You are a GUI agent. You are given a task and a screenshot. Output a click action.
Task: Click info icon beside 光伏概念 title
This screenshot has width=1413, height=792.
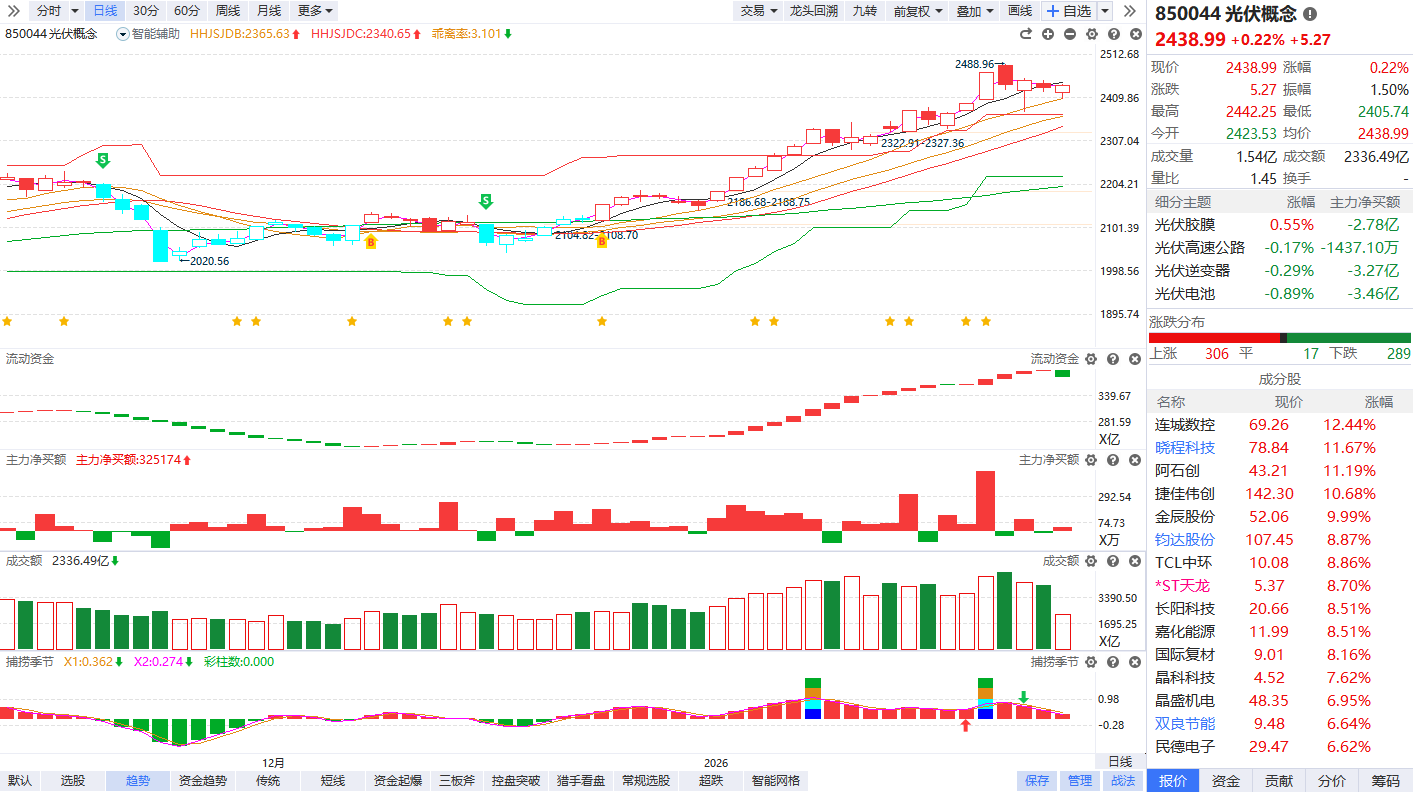(1310, 14)
